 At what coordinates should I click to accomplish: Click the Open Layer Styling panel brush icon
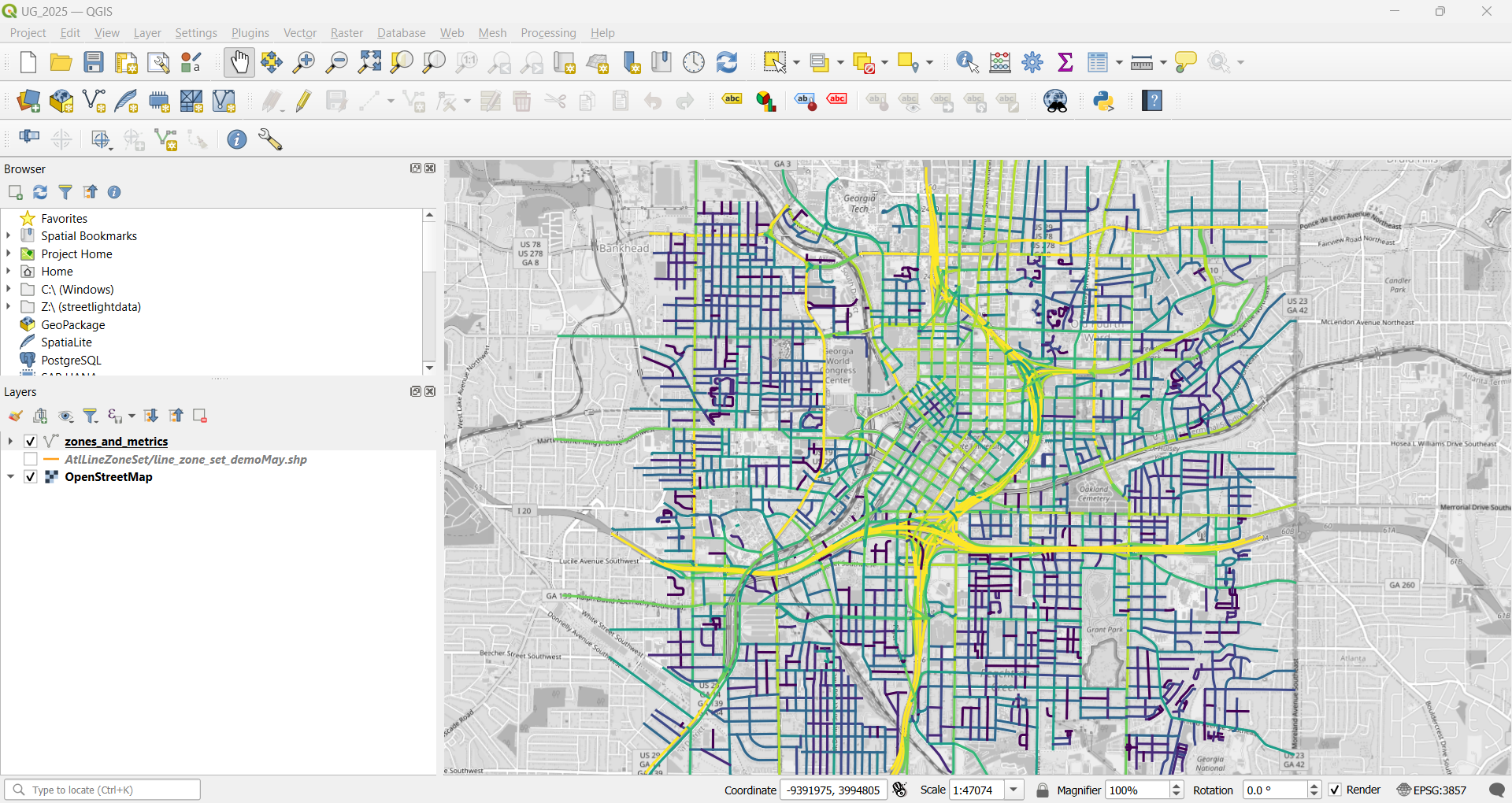click(15, 416)
